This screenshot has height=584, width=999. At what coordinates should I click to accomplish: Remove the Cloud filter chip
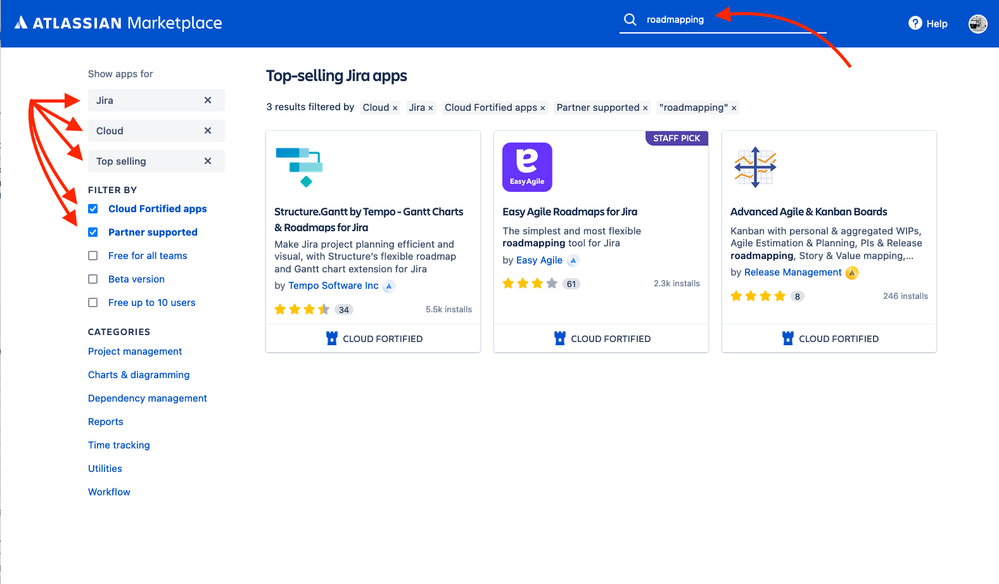(395, 108)
